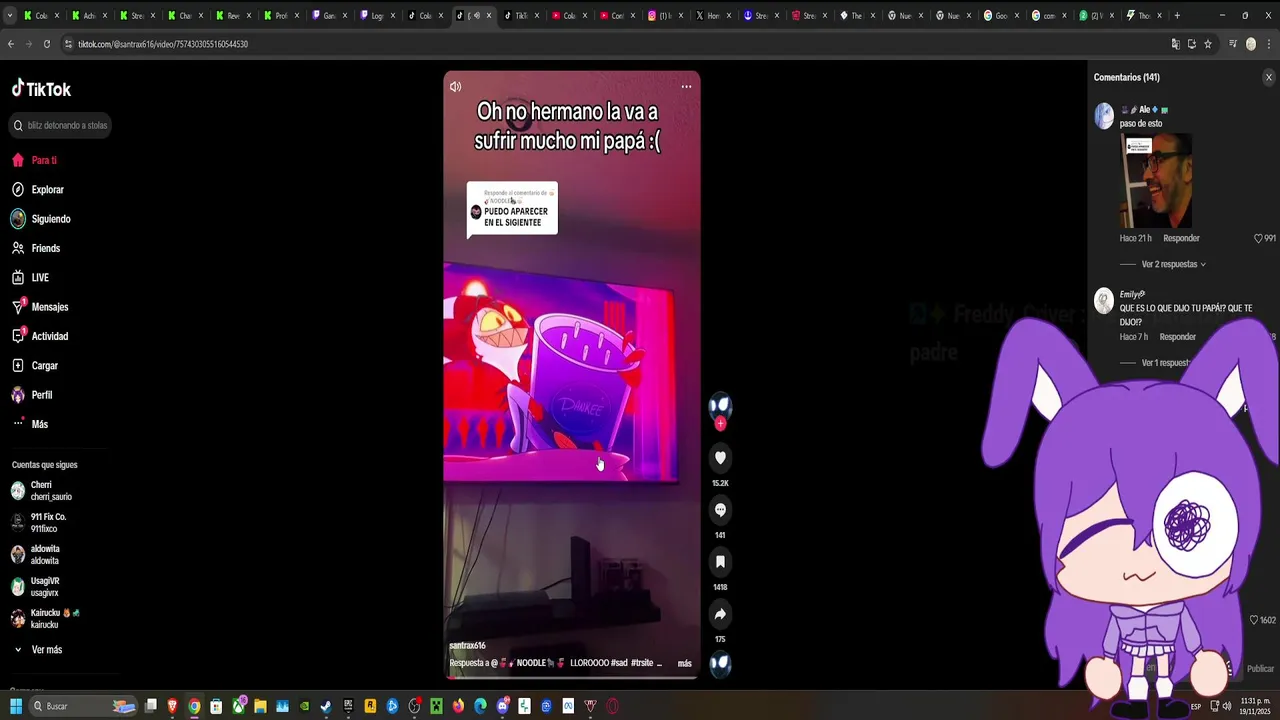The height and width of the screenshot is (720, 1280).
Task: Open followed account Cherri cherri_saurio
Action: click(42, 491)
